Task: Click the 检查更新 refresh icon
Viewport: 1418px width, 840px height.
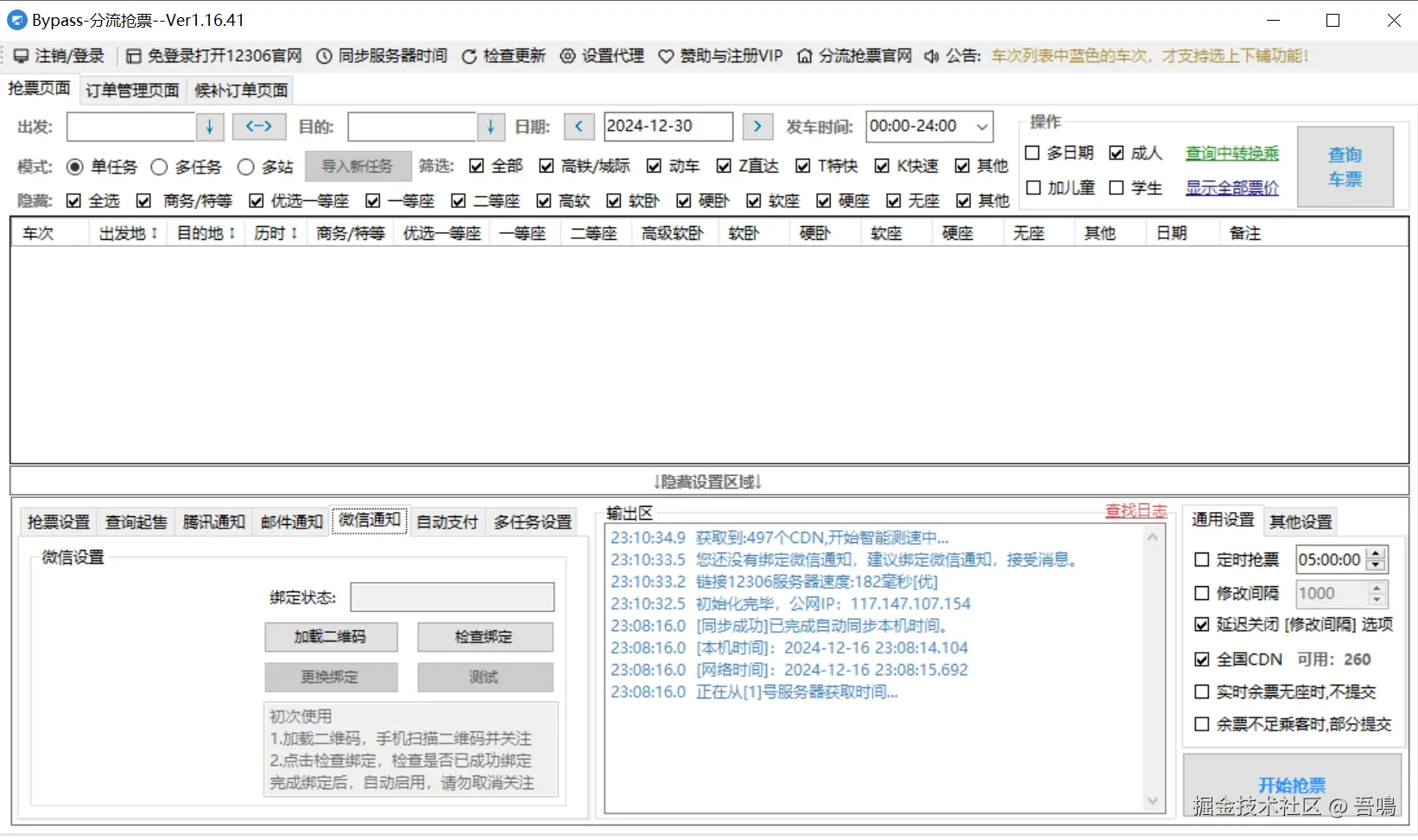Action: coord(469,56)
